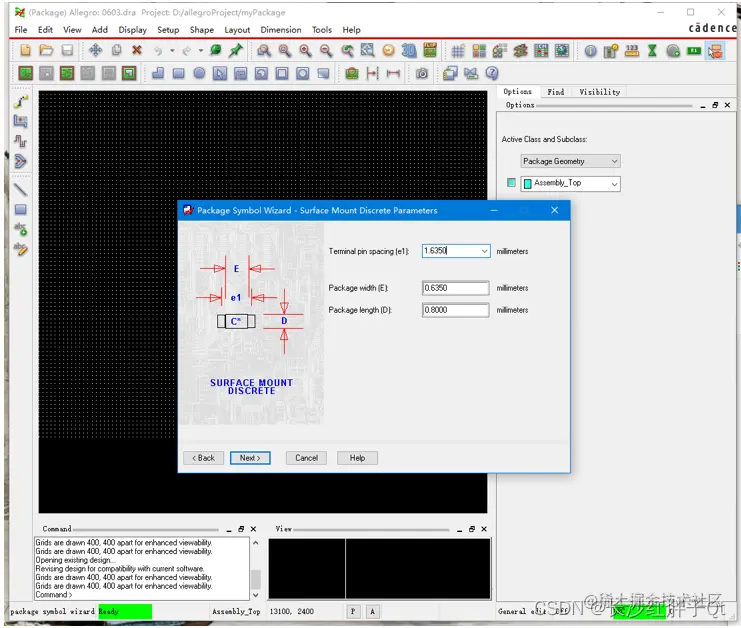Image resolution: width=741 pixels, height=628 pixels.
Task: Open the Terminal pin spacing (e1) dropdown arrow
Action: tap(484, 251)
